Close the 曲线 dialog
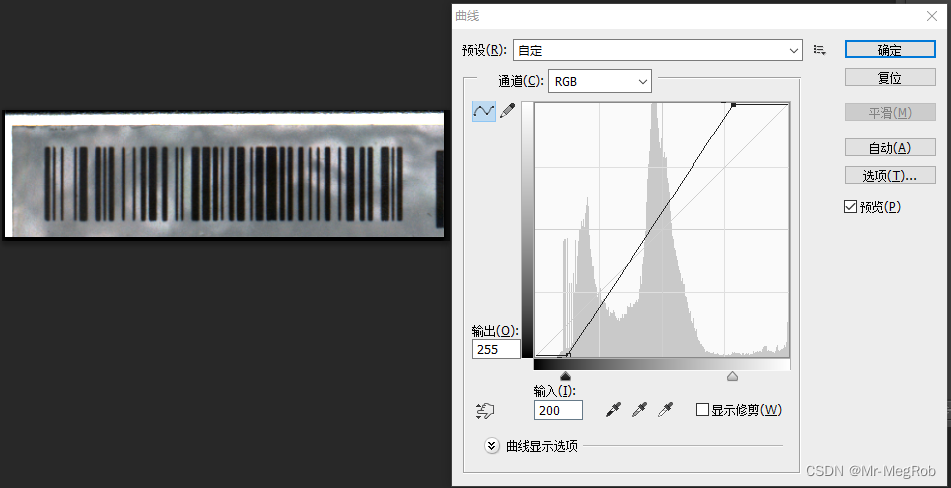 932,16
